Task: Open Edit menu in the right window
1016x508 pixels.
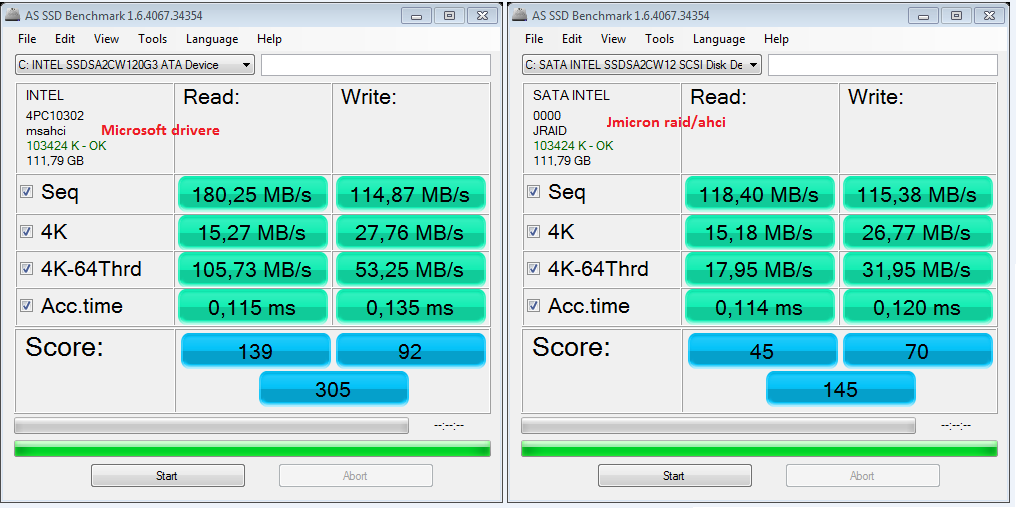Action: 572,39
